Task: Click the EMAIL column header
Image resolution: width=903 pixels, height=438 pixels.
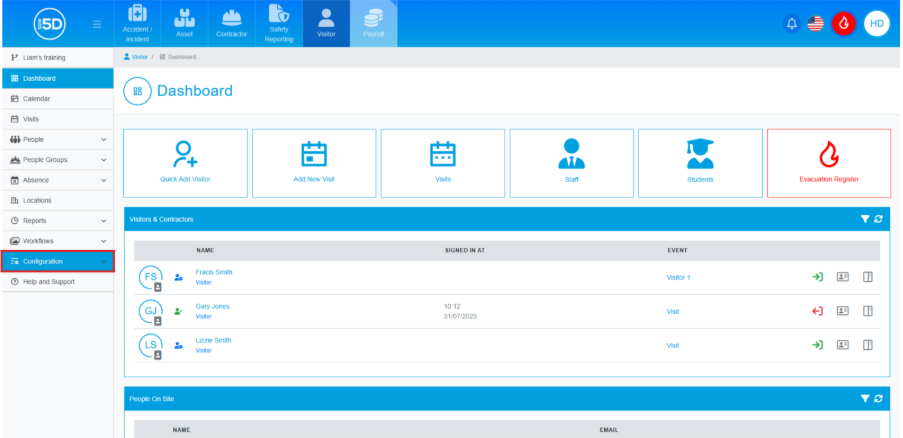Action: [x=609, y=430]
